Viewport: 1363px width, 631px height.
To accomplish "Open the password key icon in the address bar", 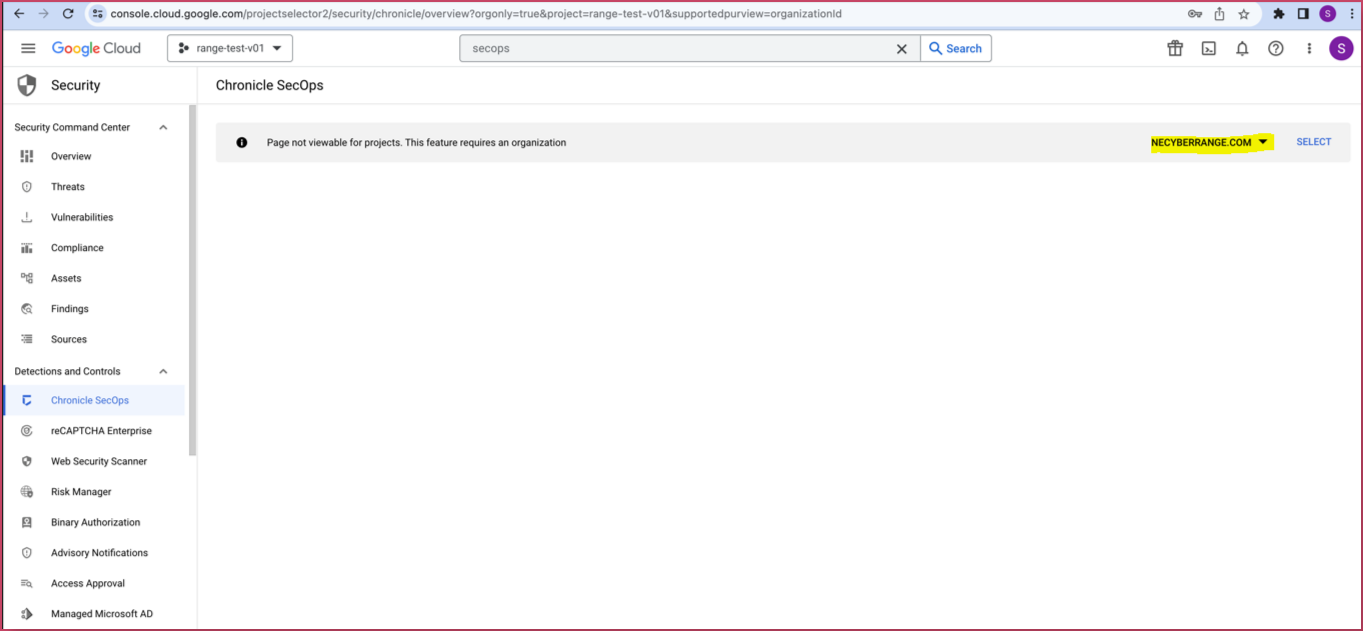I will coord(1195,14).
